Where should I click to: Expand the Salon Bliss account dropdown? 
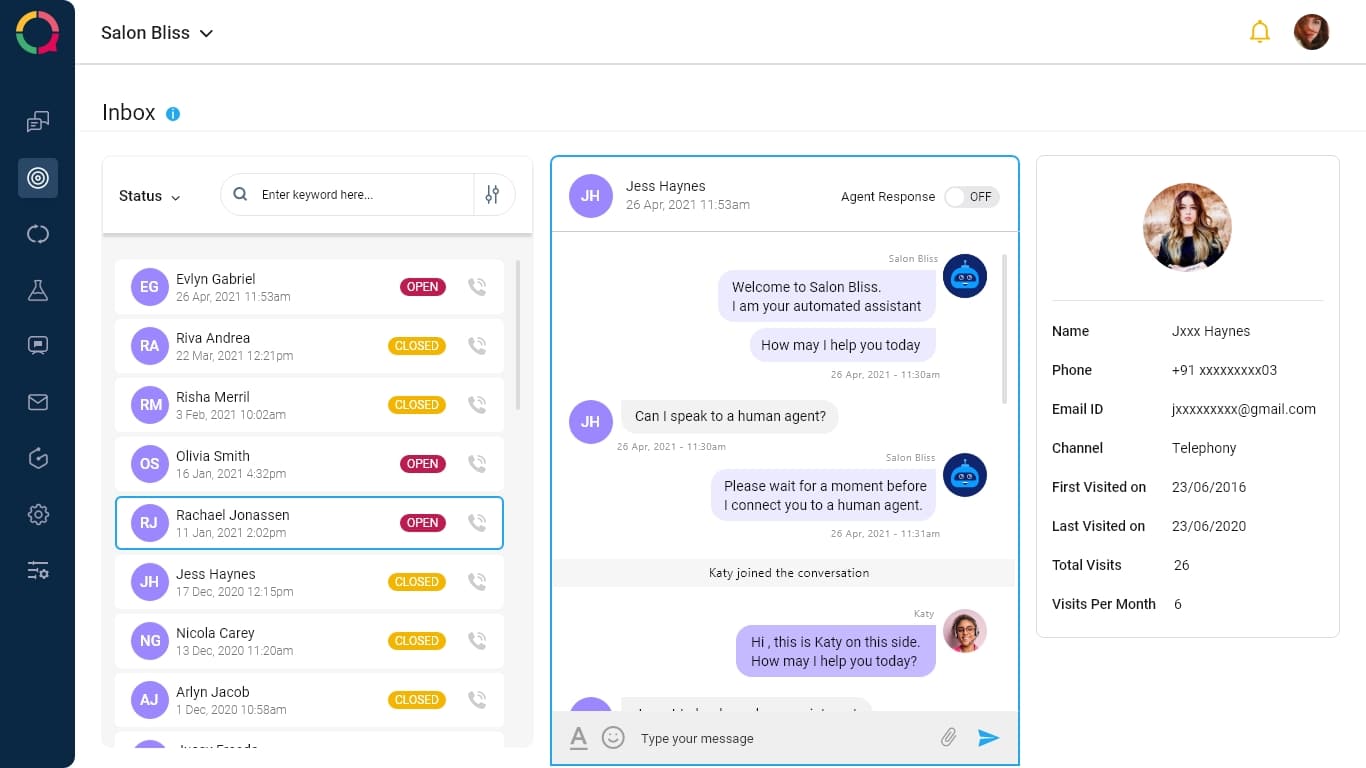pos(157,33)
